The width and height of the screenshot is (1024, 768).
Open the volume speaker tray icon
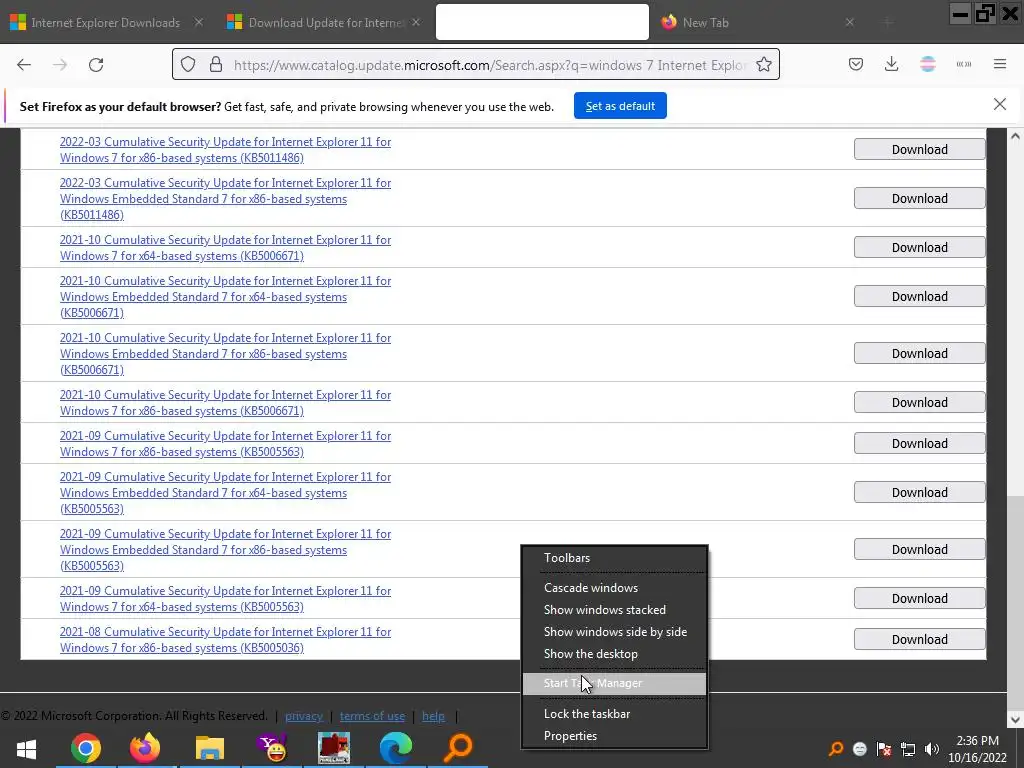pos(932,749)
